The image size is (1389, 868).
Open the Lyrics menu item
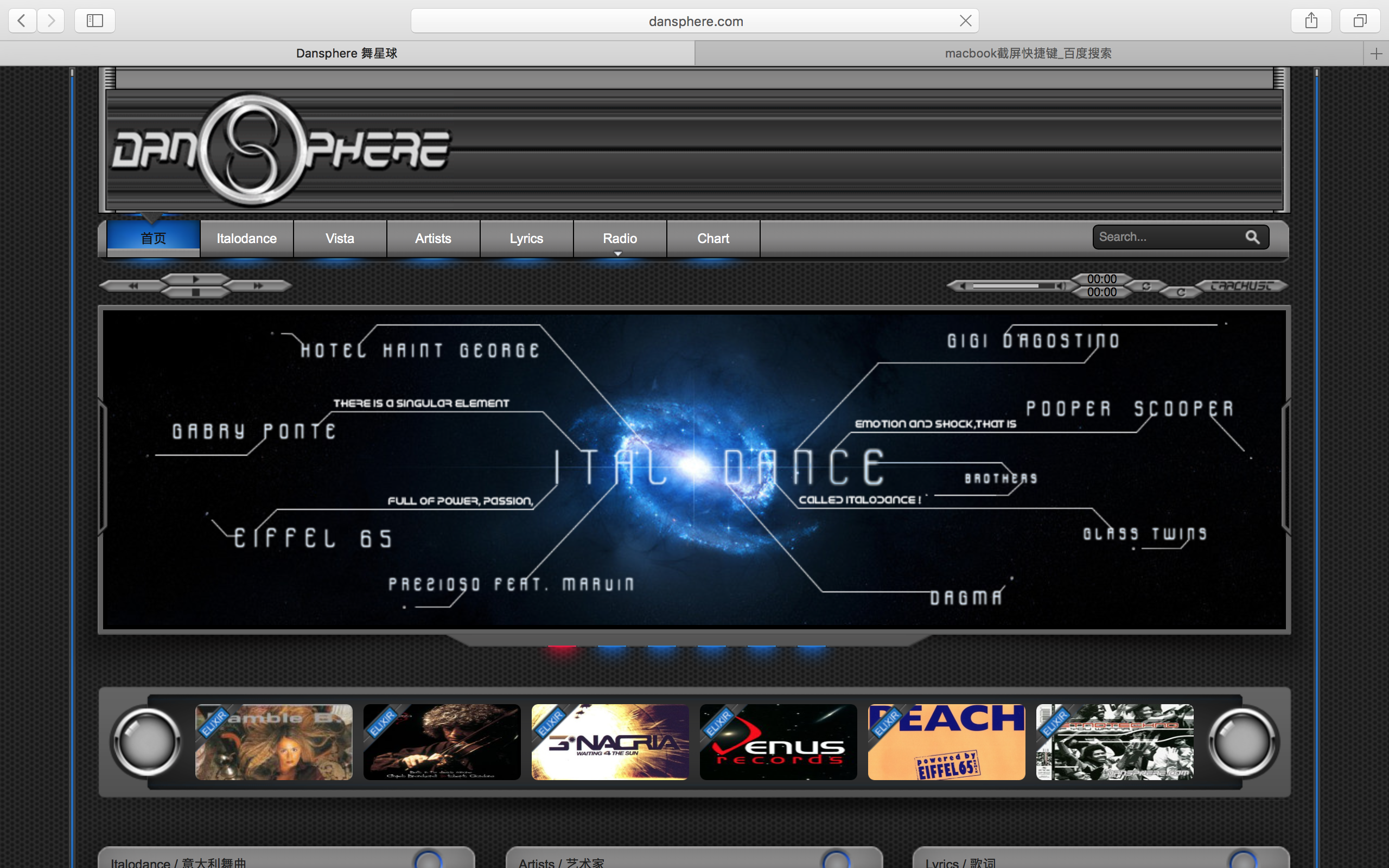pyautogui.click(x=526, y=238)
